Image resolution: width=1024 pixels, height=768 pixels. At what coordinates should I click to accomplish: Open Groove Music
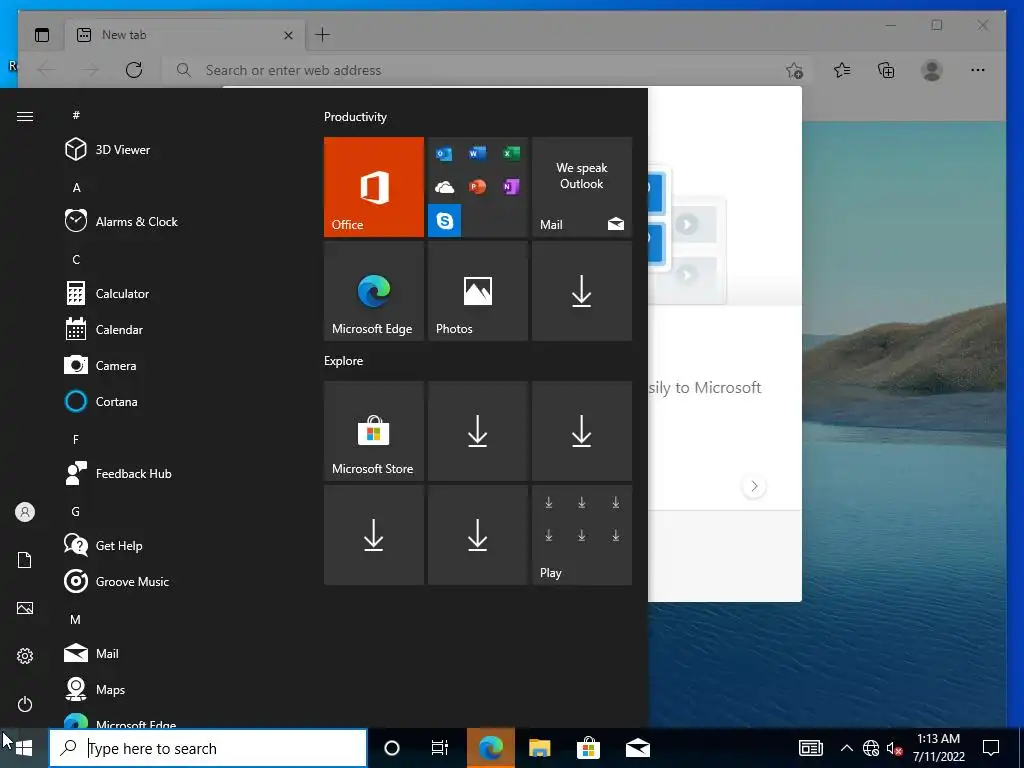176,581
